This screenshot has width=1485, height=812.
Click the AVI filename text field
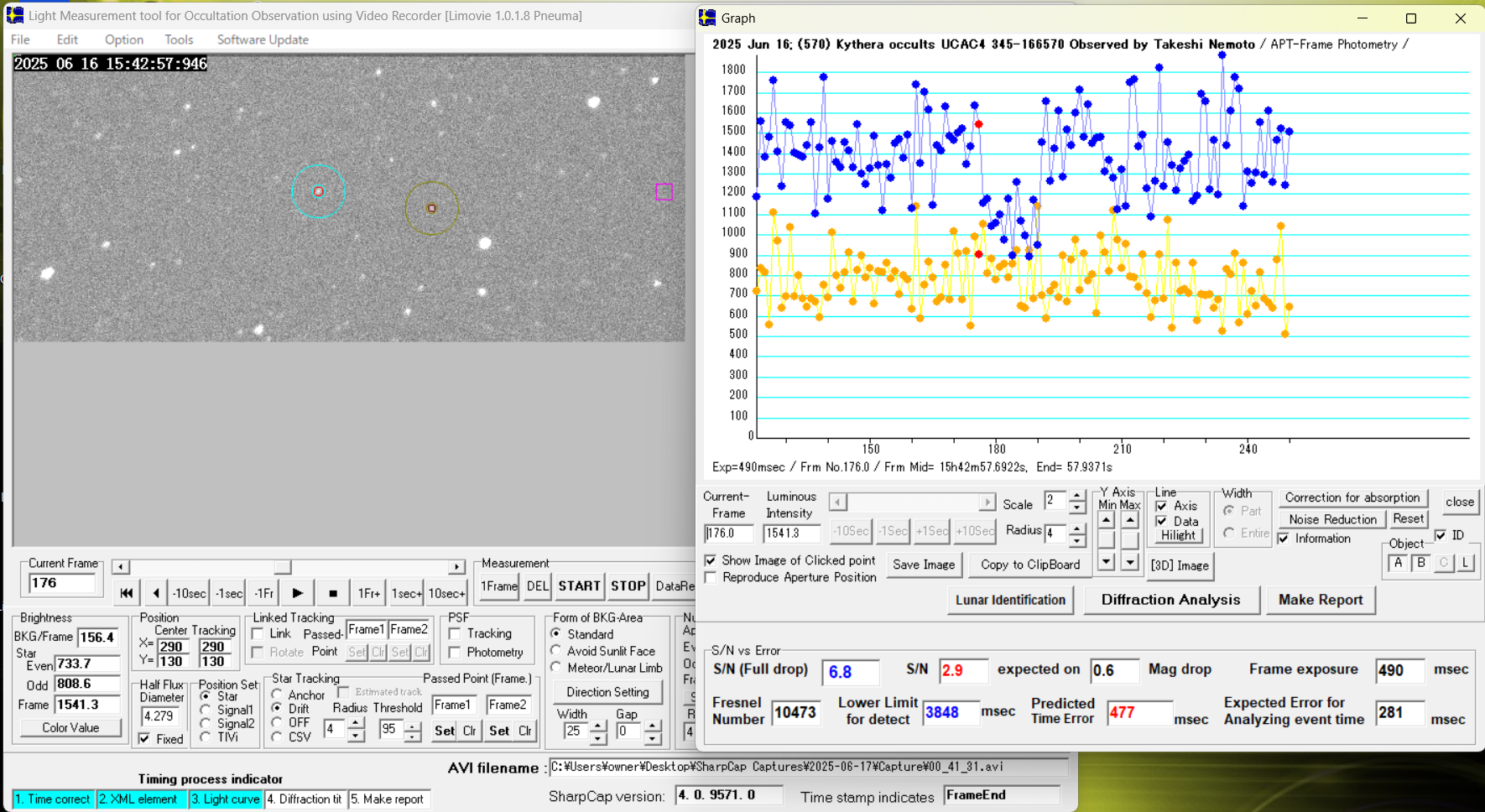[x=808, y=767]
